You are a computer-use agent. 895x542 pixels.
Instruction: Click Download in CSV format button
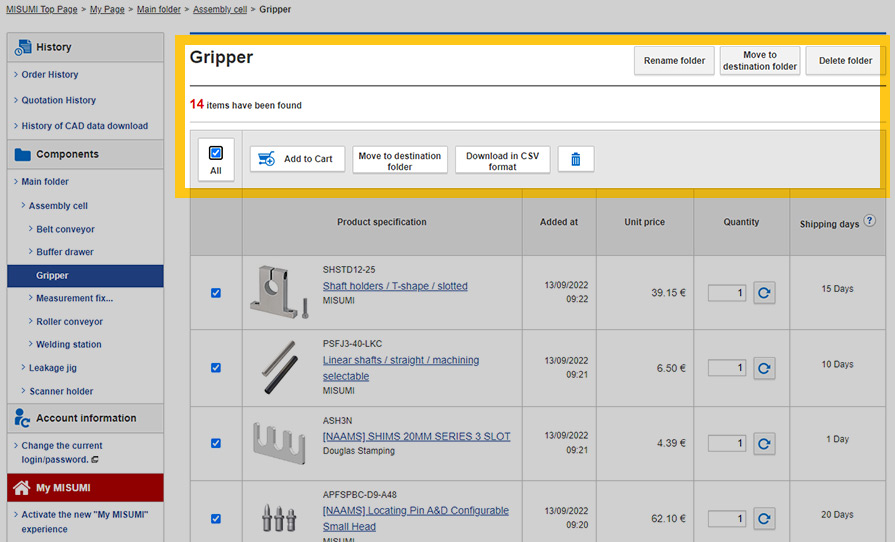[x=502, y=161]
